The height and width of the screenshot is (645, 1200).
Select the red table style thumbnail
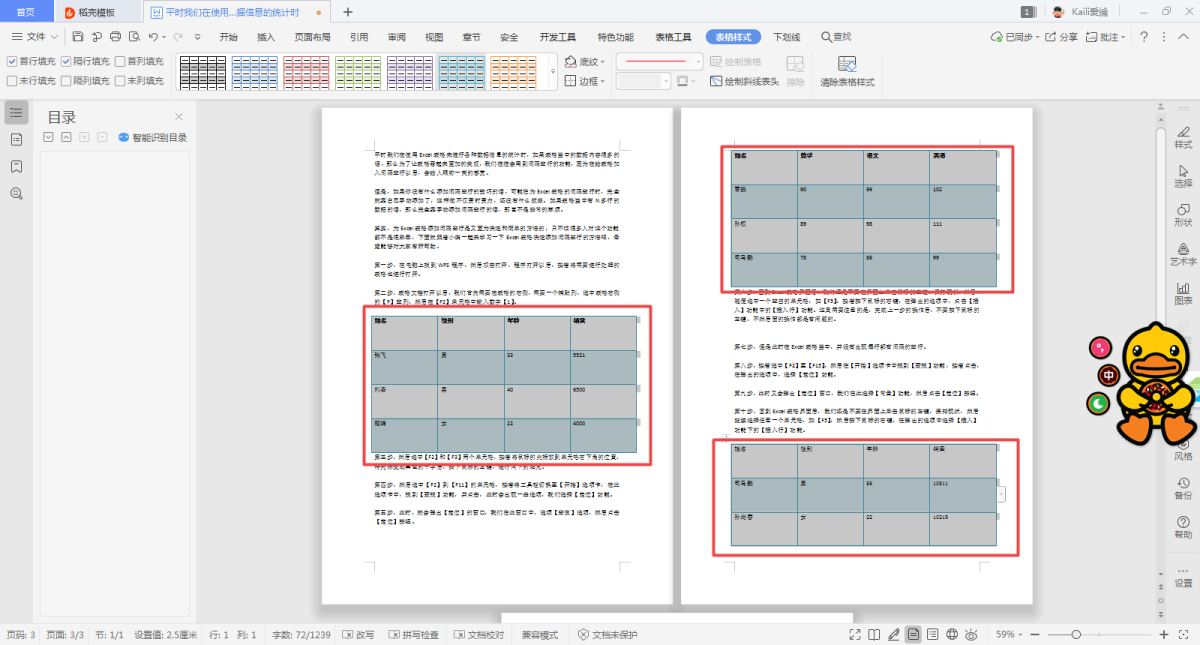coord(306,71)
